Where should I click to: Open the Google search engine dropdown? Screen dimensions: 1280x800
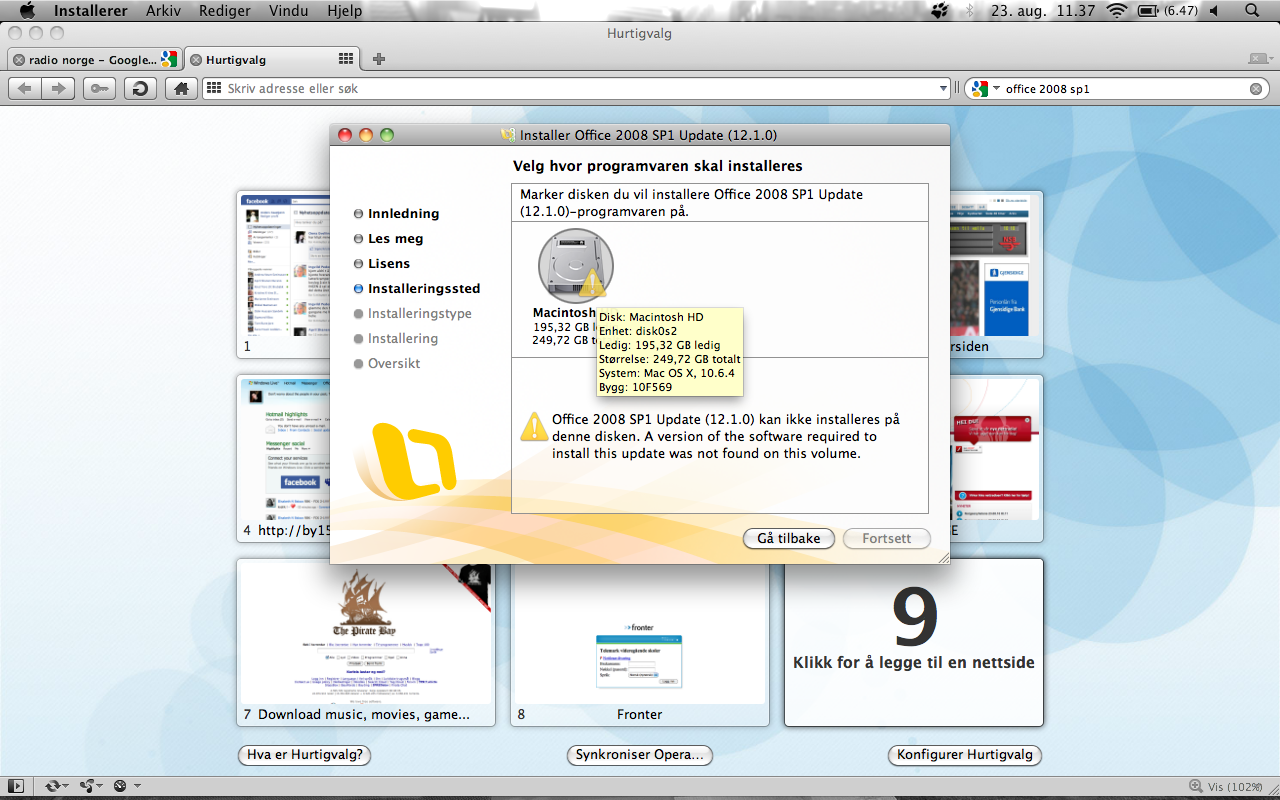tap(985, 88)
